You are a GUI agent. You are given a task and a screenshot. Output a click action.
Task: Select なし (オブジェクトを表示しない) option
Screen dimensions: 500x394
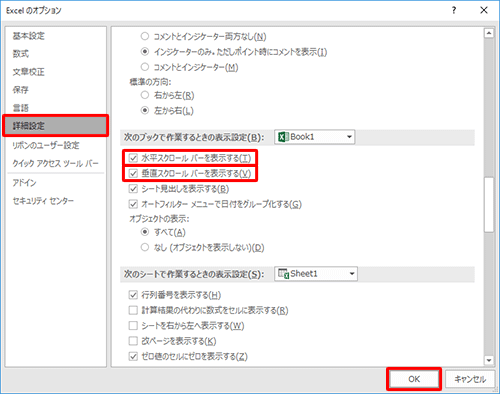coord(145,247)
